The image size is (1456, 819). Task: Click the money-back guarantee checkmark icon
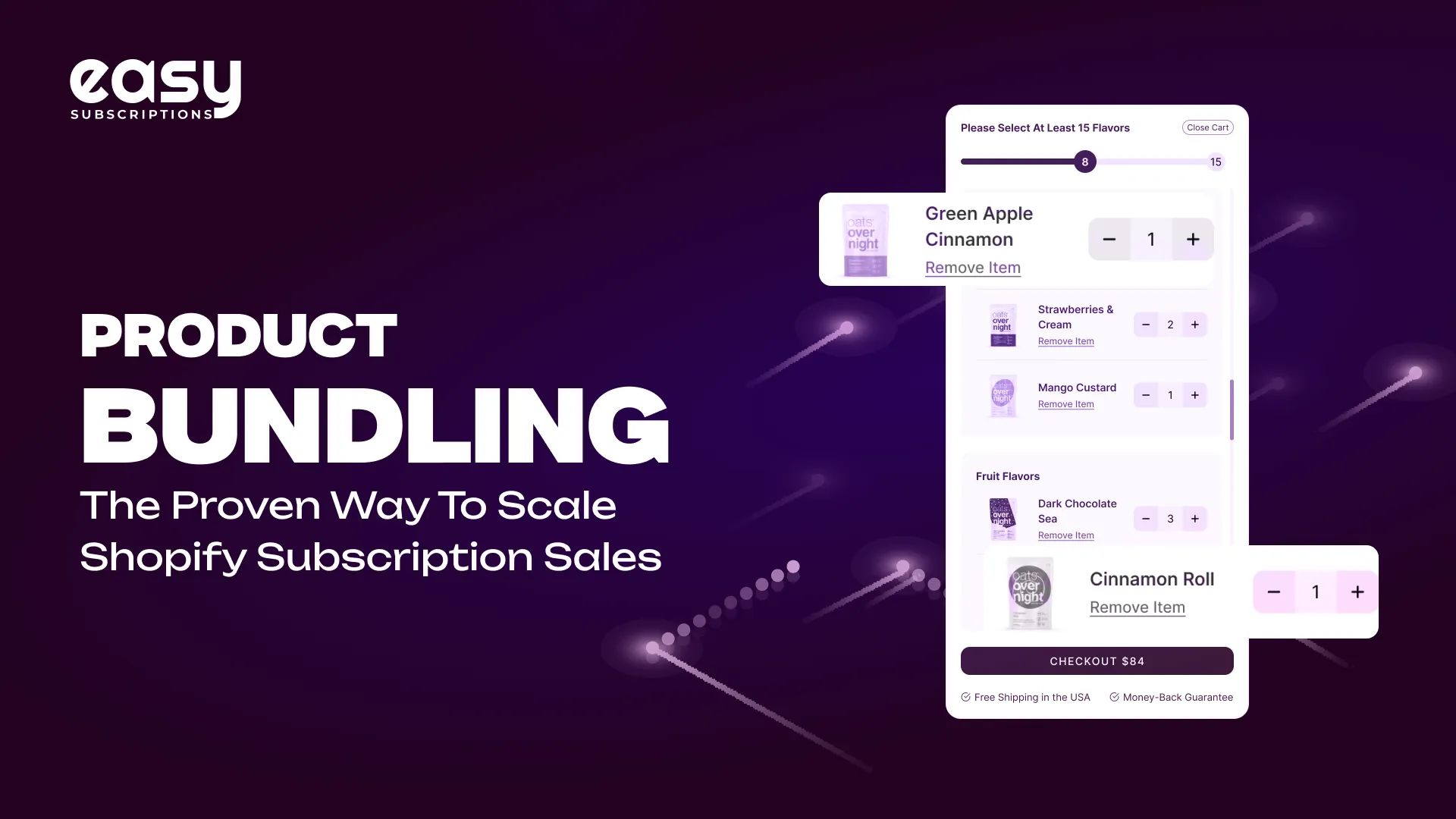point(1114,697)
